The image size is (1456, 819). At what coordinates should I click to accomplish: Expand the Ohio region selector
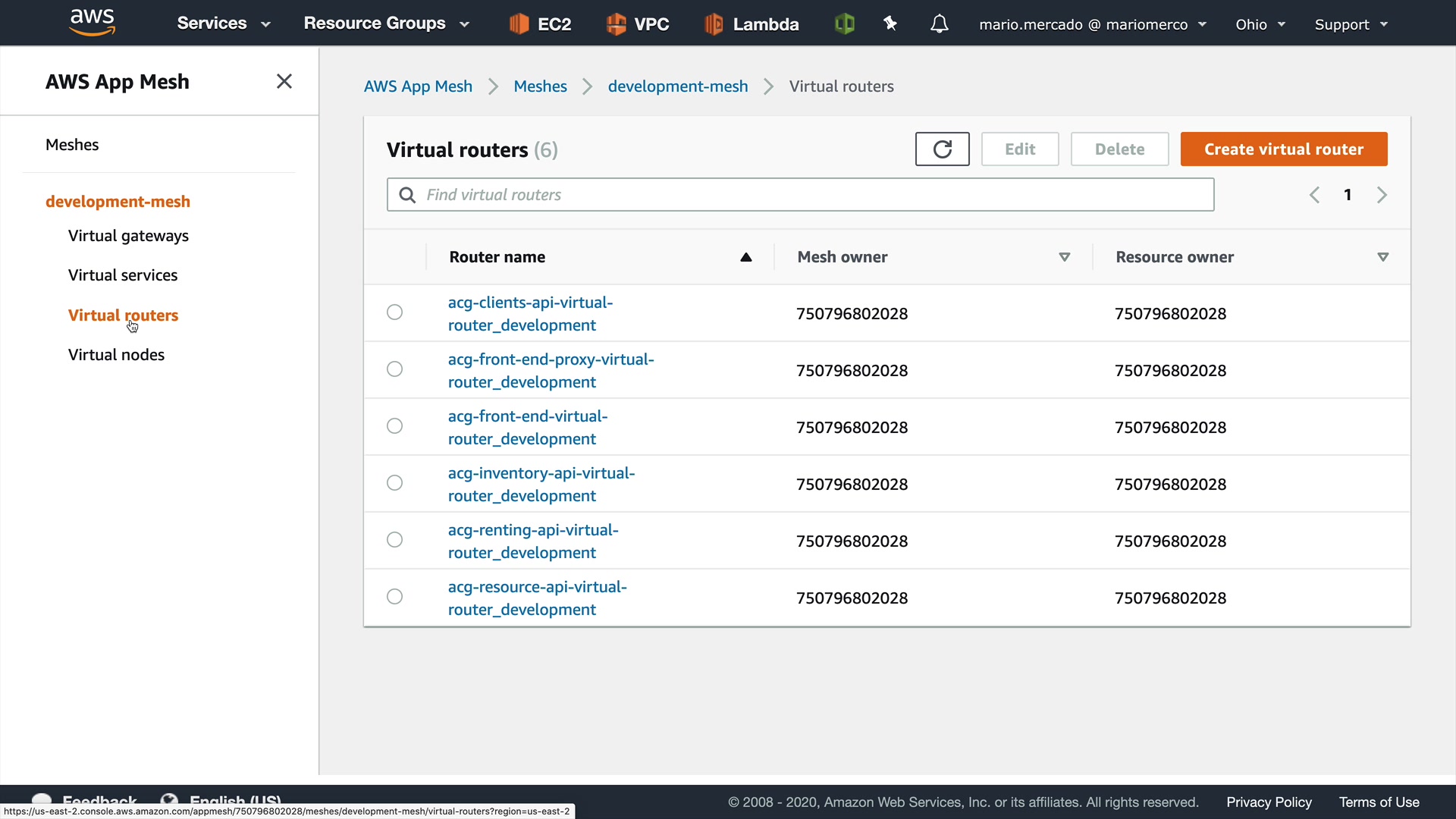tap(1260, 24)
